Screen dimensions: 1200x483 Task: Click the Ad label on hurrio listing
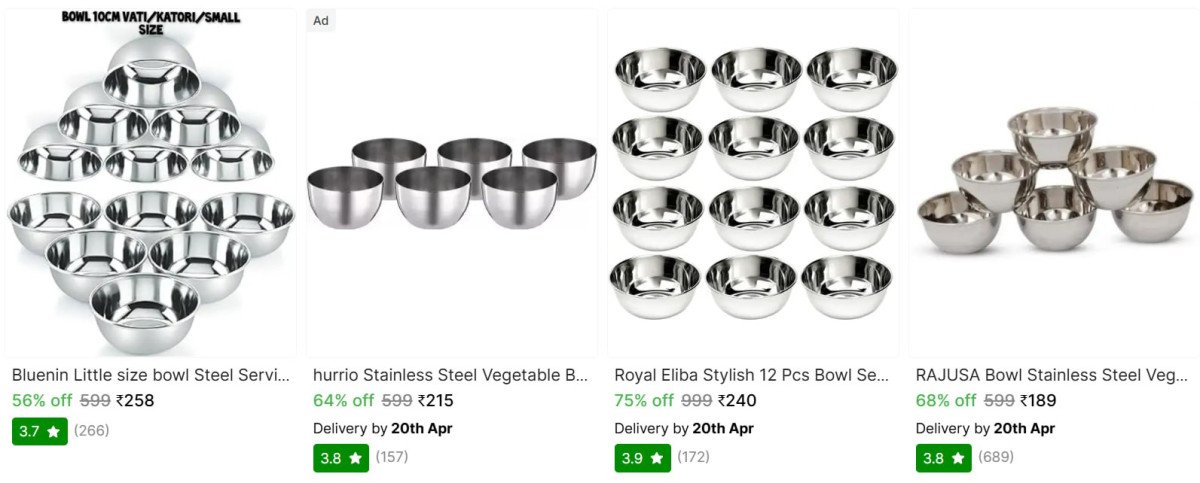pyautogui.click(x=321, y=21)
